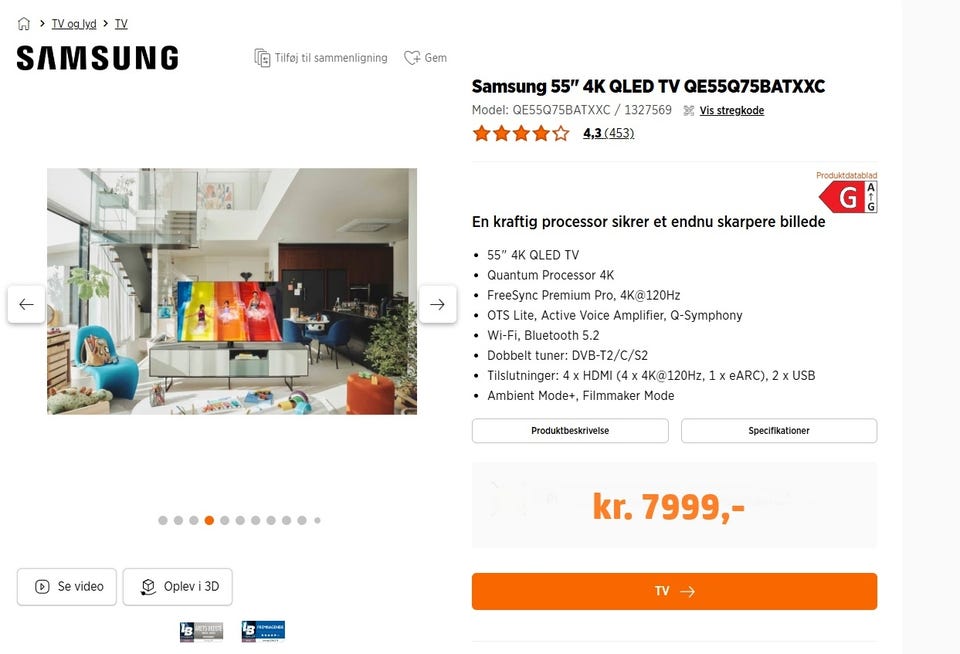
Task: Select the sixth gallery dot indicator
Action: (x=240, y=521)
